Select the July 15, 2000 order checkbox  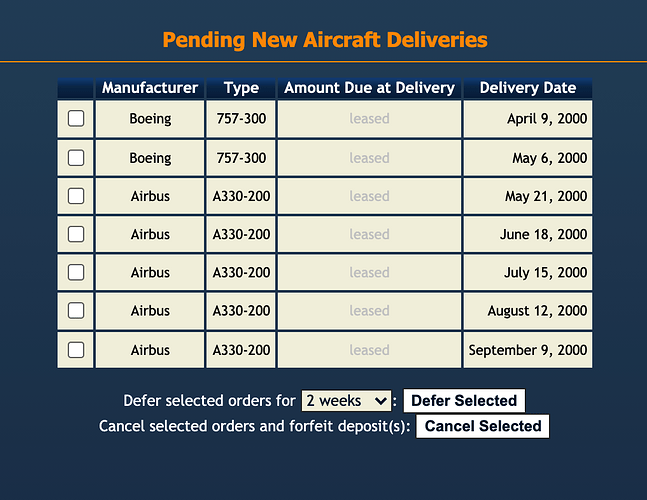point(76,273)
